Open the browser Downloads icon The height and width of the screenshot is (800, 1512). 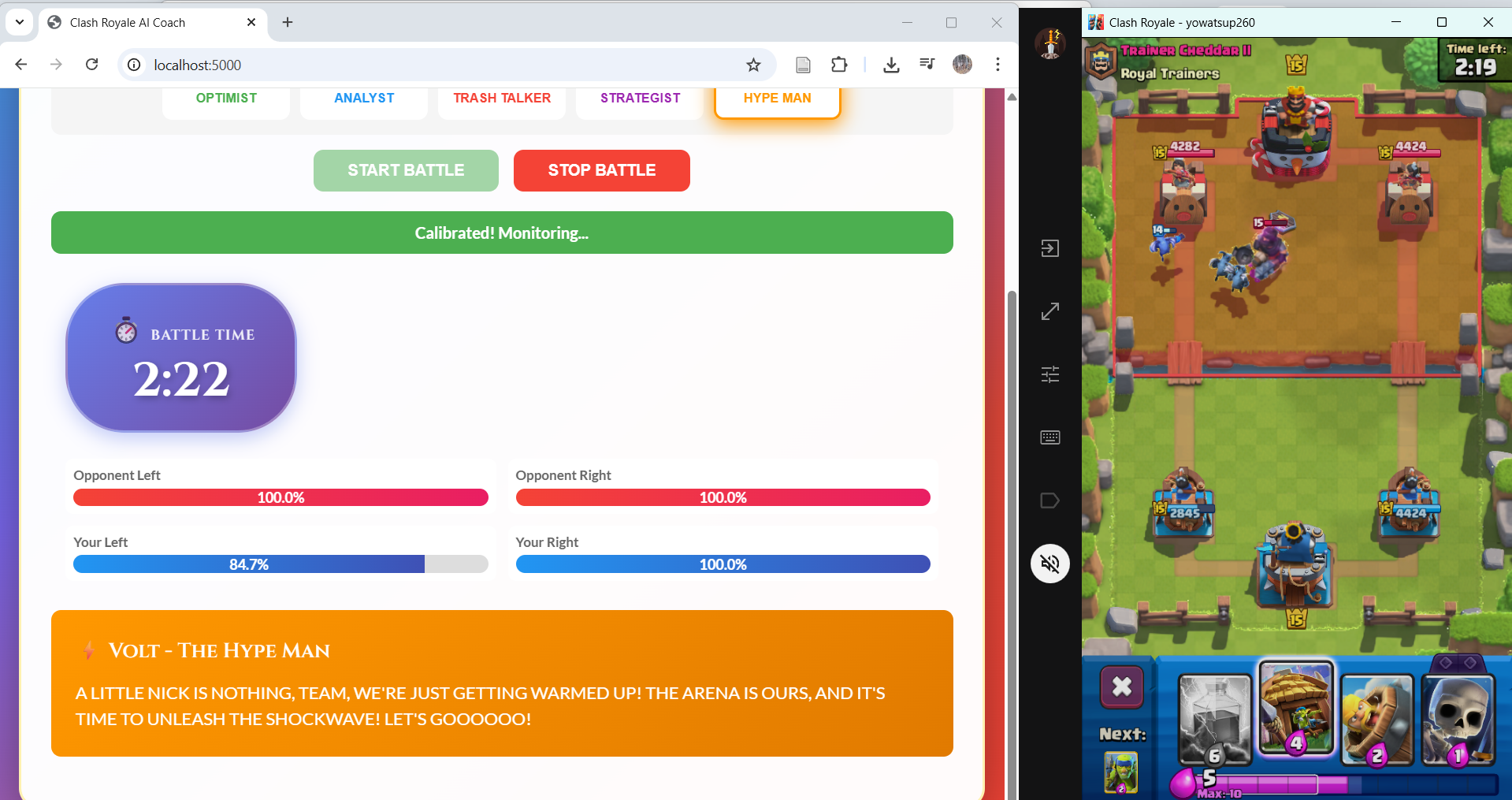[x=891, y=65]
